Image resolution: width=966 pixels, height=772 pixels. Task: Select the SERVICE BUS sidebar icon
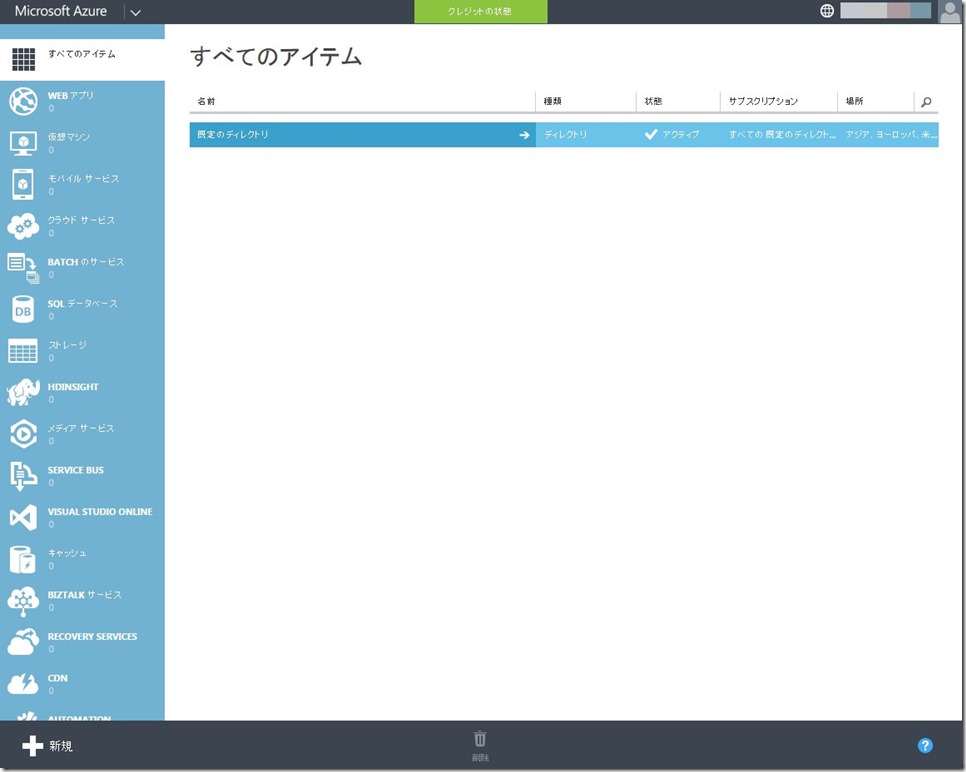[23, 476]
